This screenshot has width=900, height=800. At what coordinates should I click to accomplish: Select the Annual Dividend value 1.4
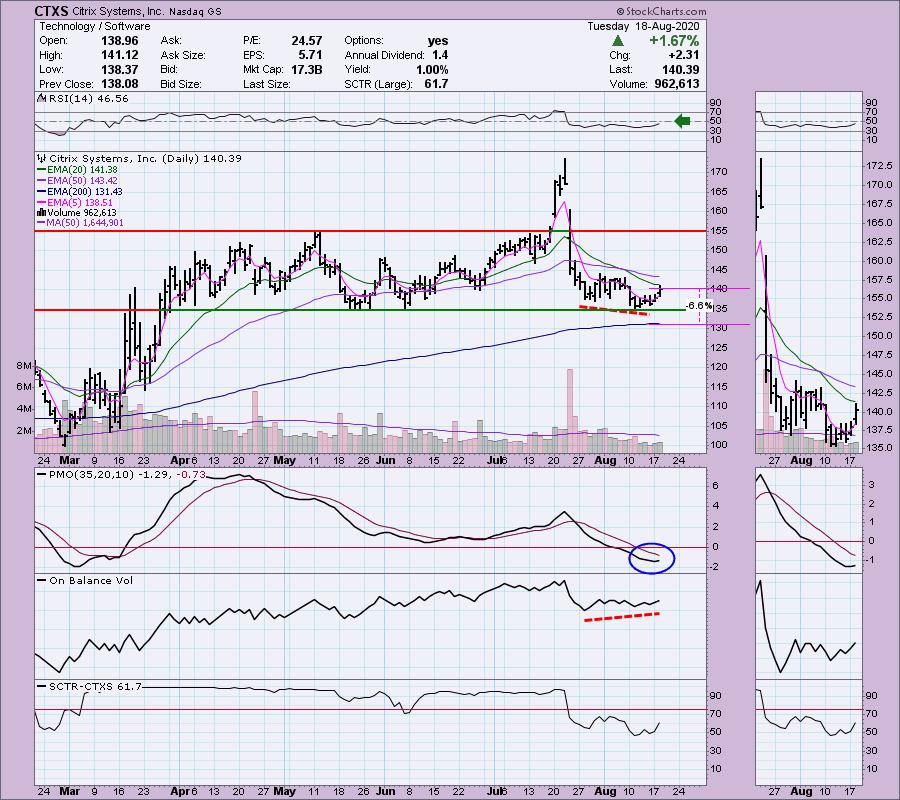click(440, 55)
